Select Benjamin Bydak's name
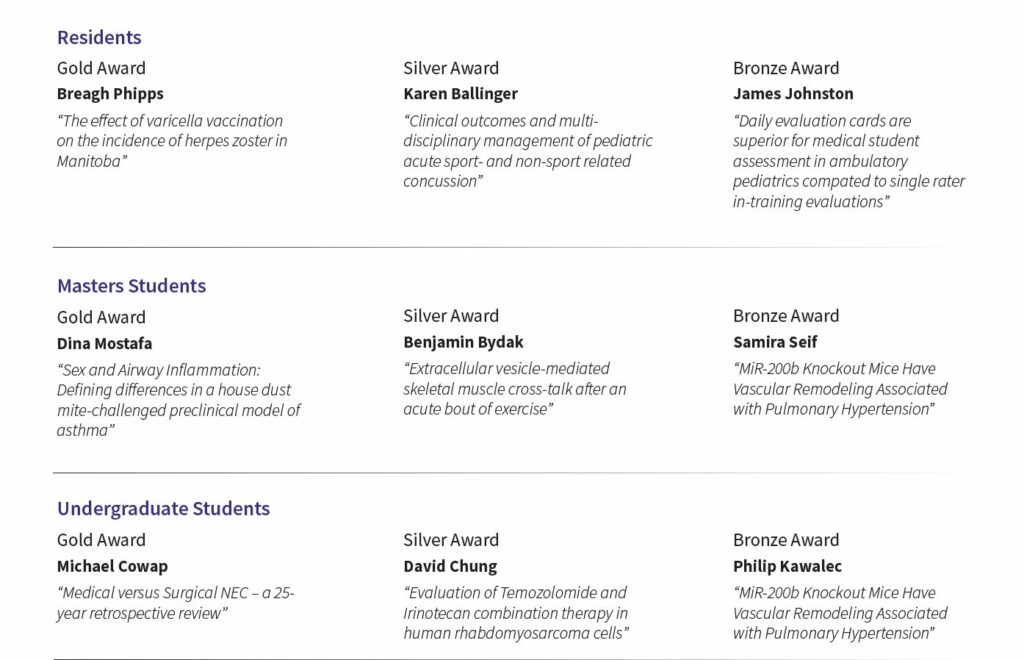Screen dimensions: 1024x660 coord(463,342)
